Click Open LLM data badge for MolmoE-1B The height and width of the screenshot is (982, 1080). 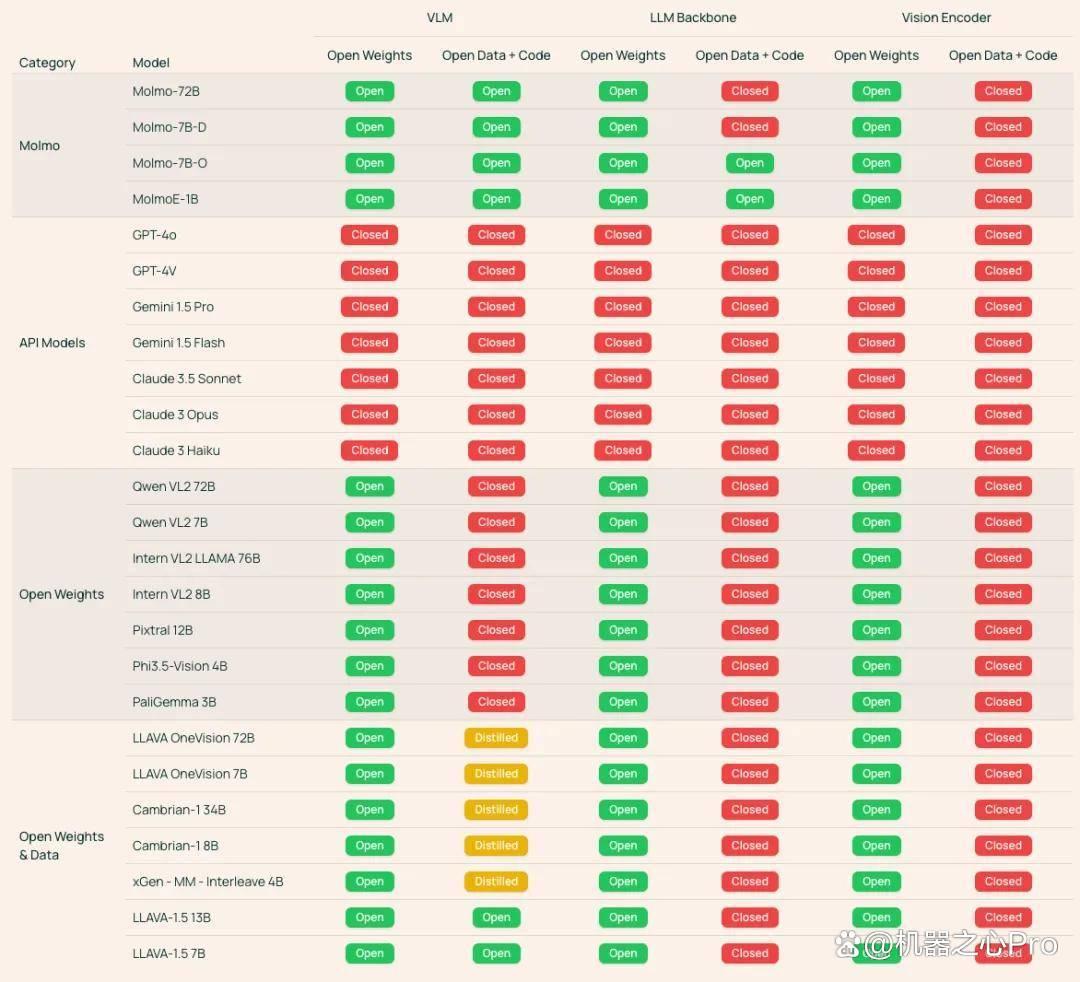click(x=749, y=199)
